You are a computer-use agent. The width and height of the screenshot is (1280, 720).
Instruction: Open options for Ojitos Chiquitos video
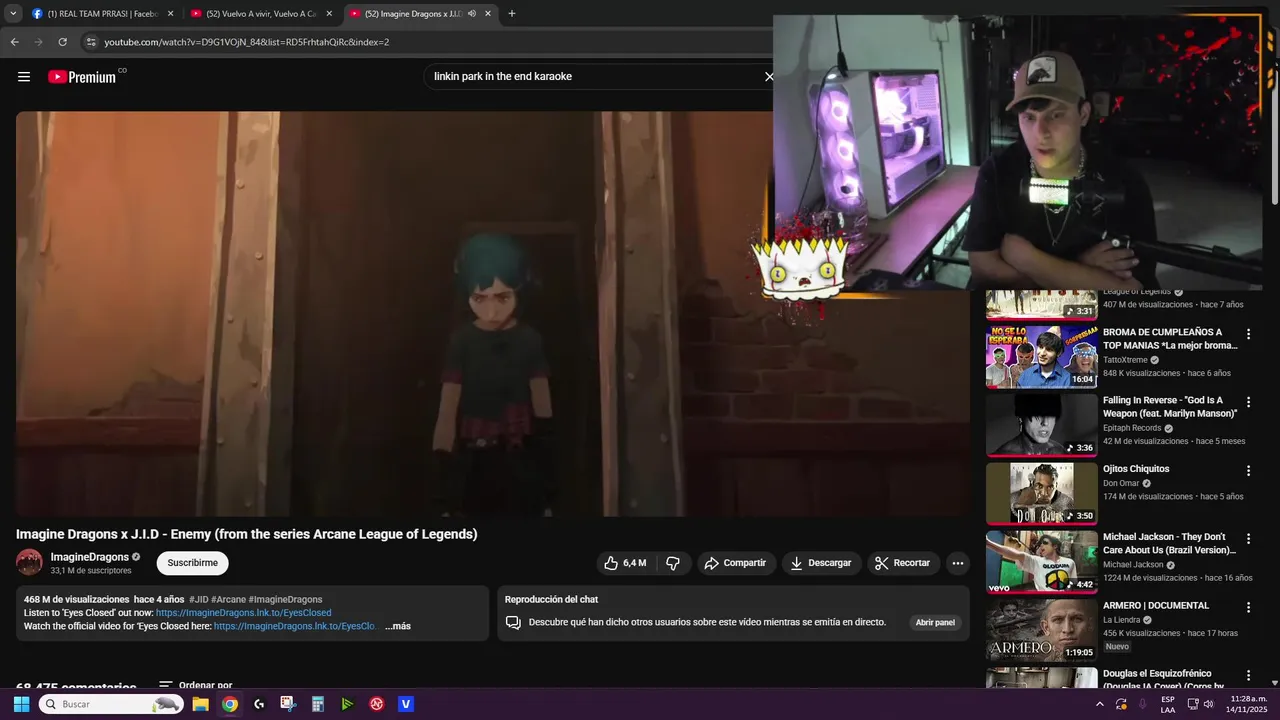click(x=1248, y=471)
